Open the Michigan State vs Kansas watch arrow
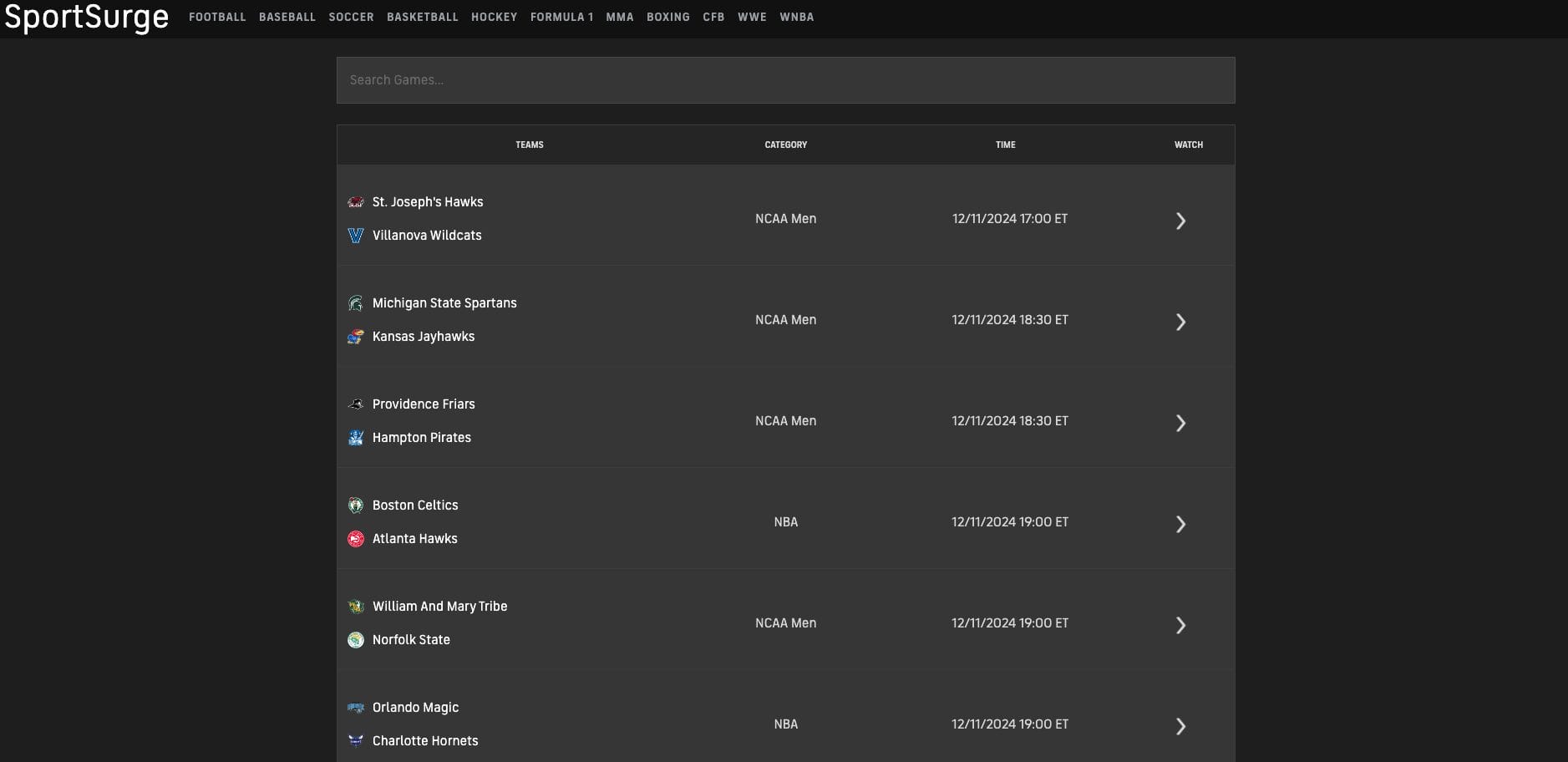Screen dimensions: 1568x762 (x=1181, y=322)
